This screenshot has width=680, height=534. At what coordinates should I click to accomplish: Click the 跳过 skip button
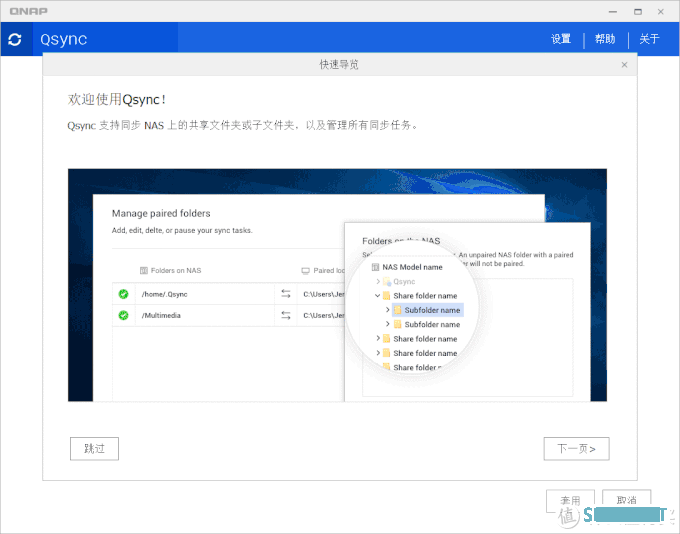(94, 449)
